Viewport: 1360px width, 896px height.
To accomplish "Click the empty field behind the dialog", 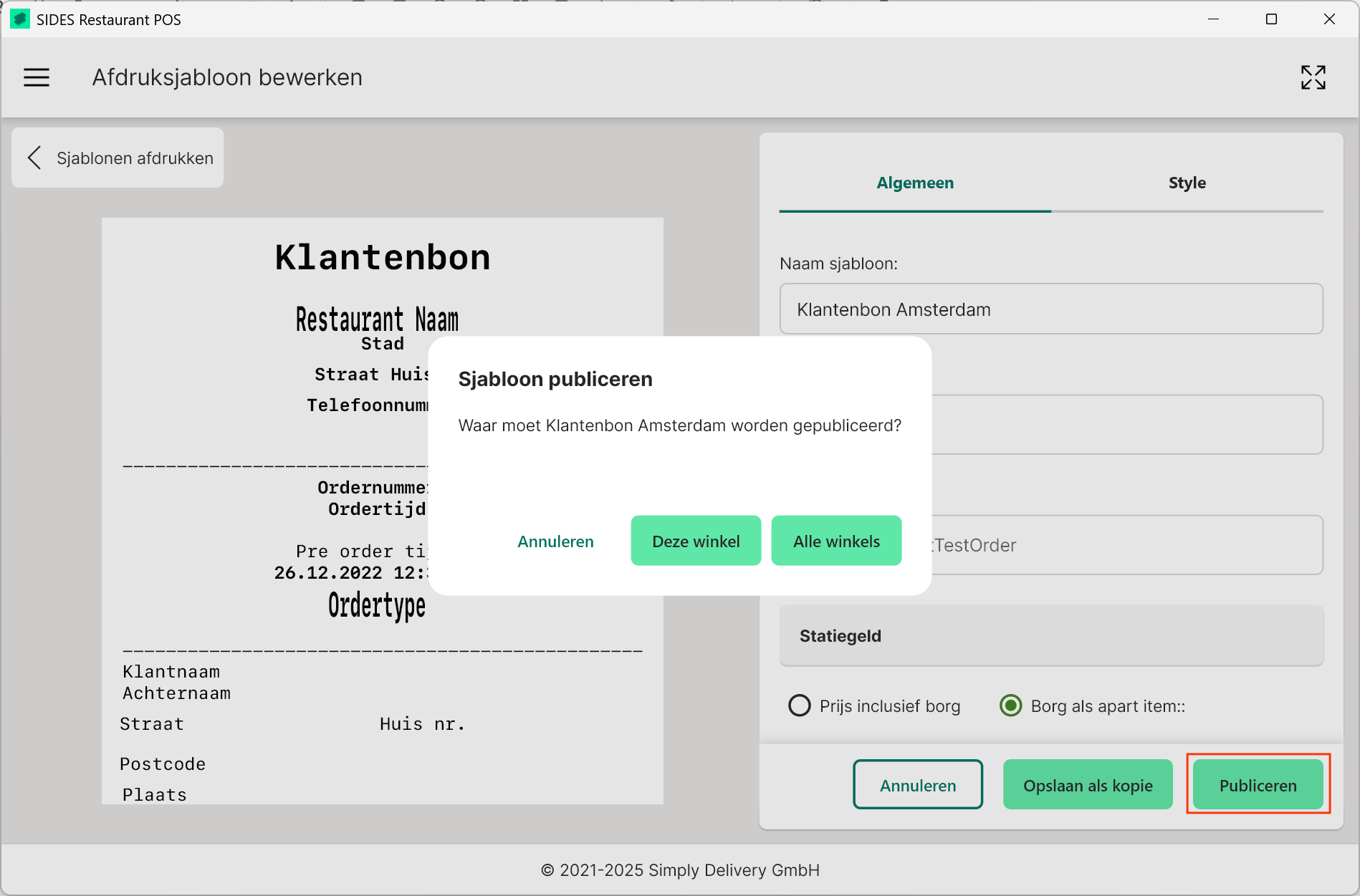I will point(1125,425).
